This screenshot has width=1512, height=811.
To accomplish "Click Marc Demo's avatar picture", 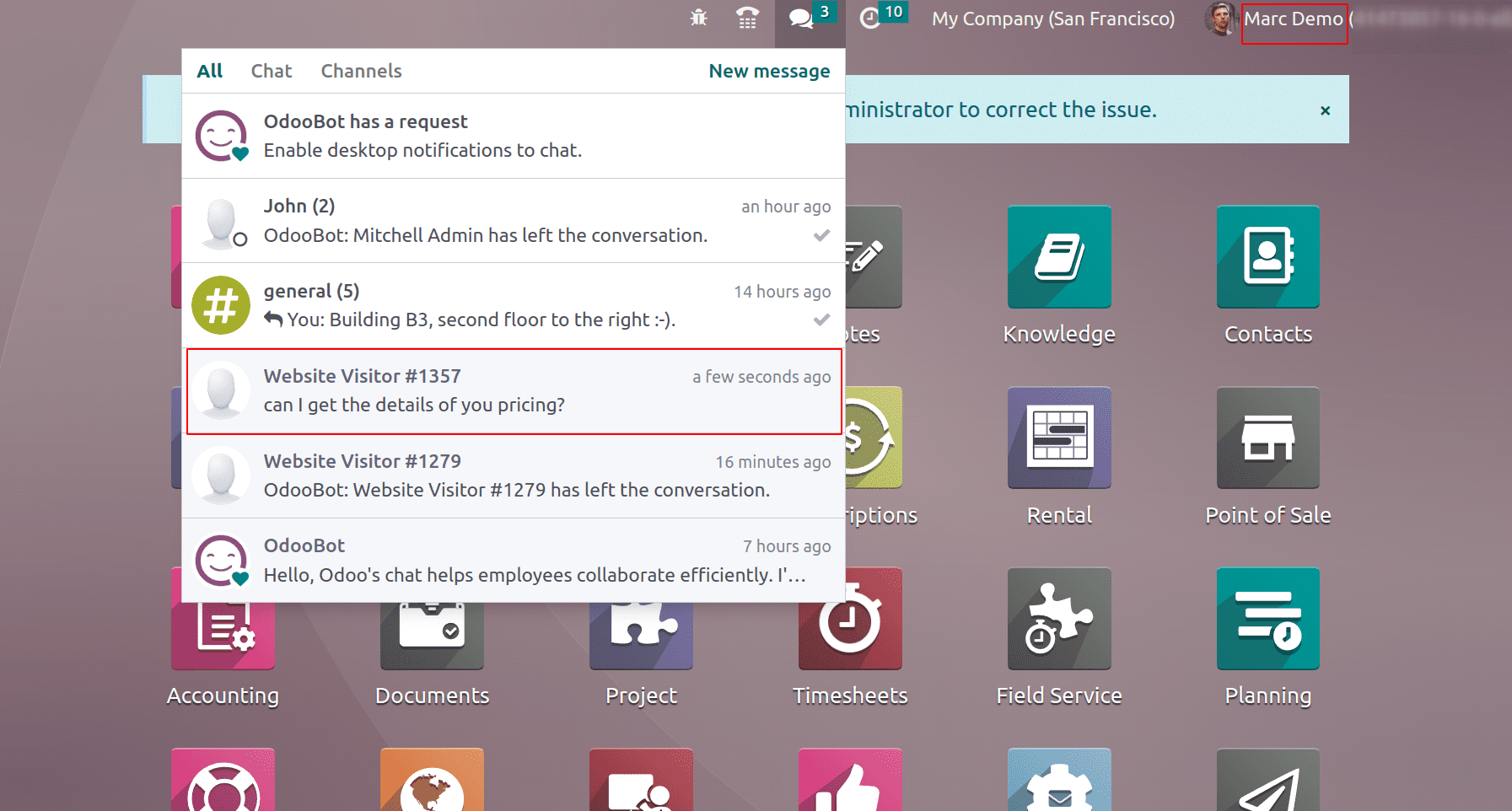I will coord(1220,19).
